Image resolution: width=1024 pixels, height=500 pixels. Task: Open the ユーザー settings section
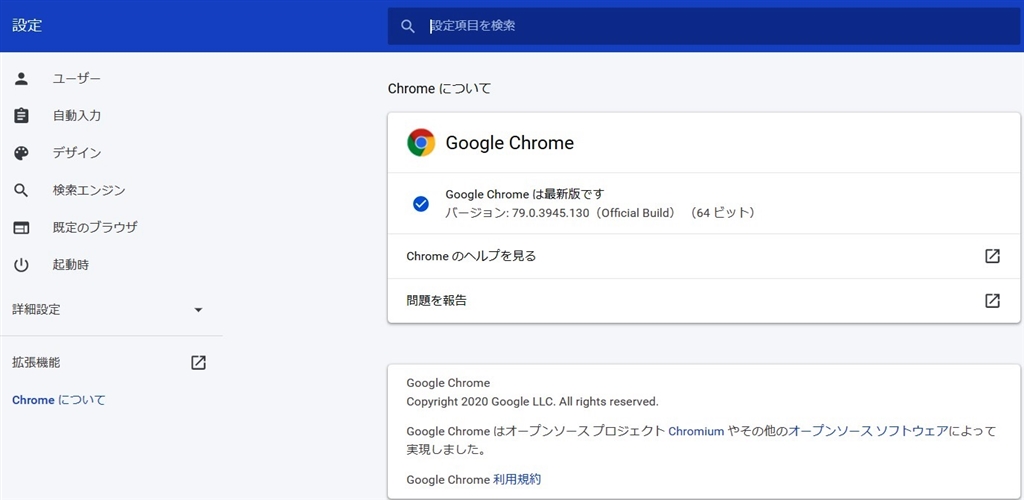[77, 78]
